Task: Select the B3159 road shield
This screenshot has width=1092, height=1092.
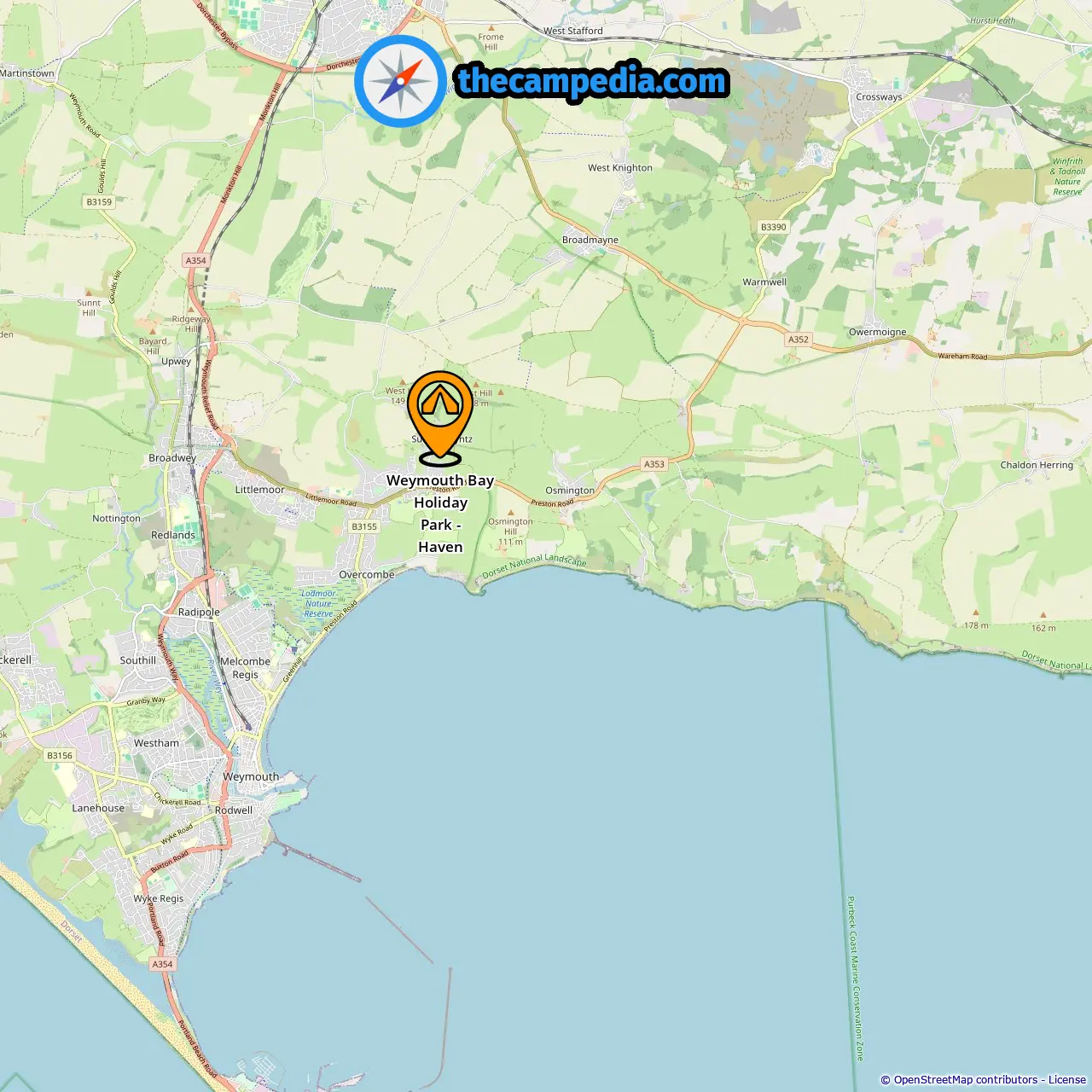Action: [x=99, y=202]
